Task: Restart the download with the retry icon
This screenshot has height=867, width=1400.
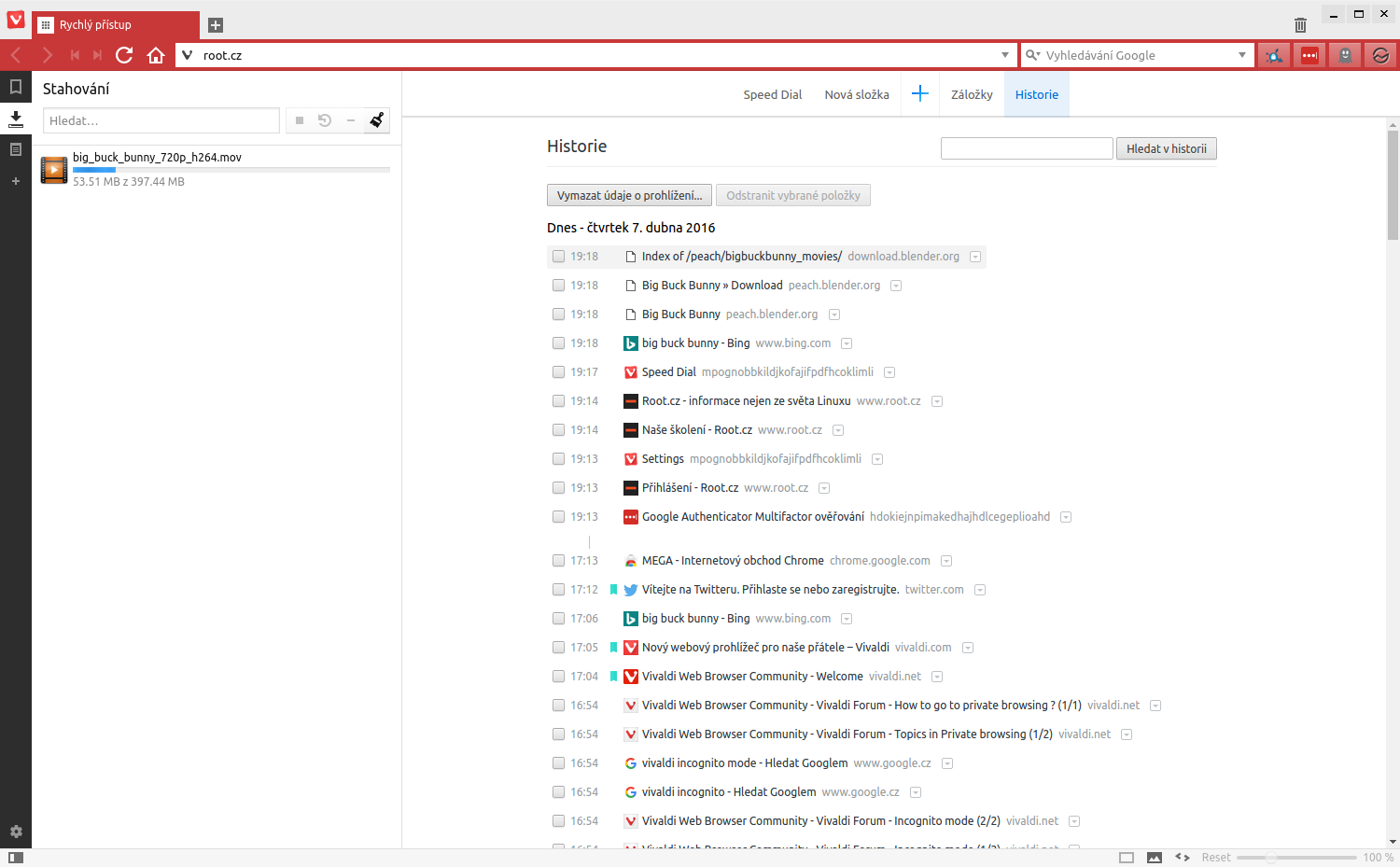Action: (325, 119)
